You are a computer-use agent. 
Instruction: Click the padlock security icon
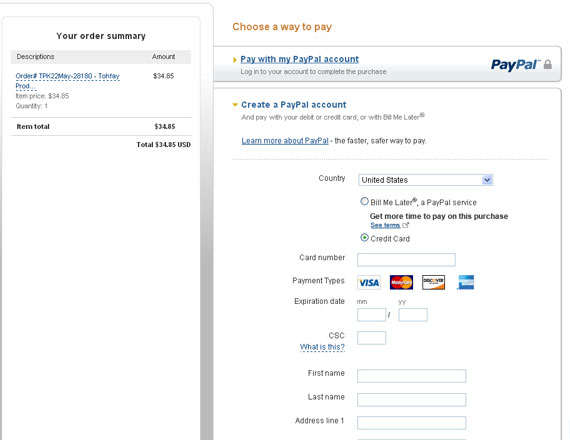coord(548,65)
